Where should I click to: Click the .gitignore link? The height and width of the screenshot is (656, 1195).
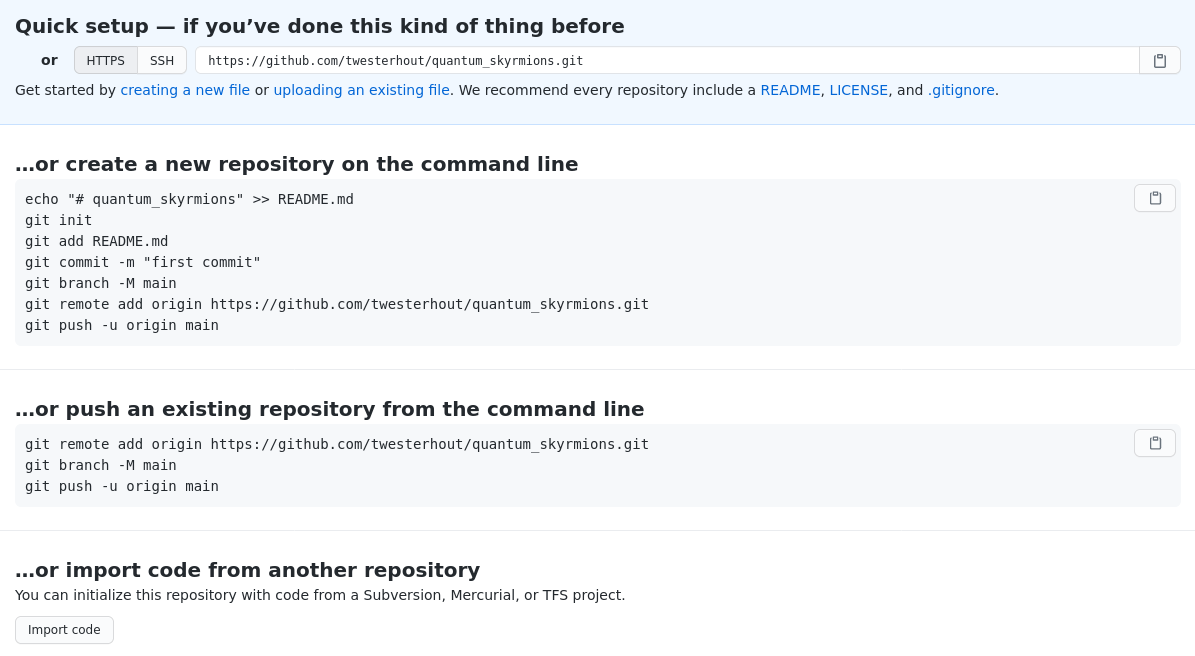point(960,90)
